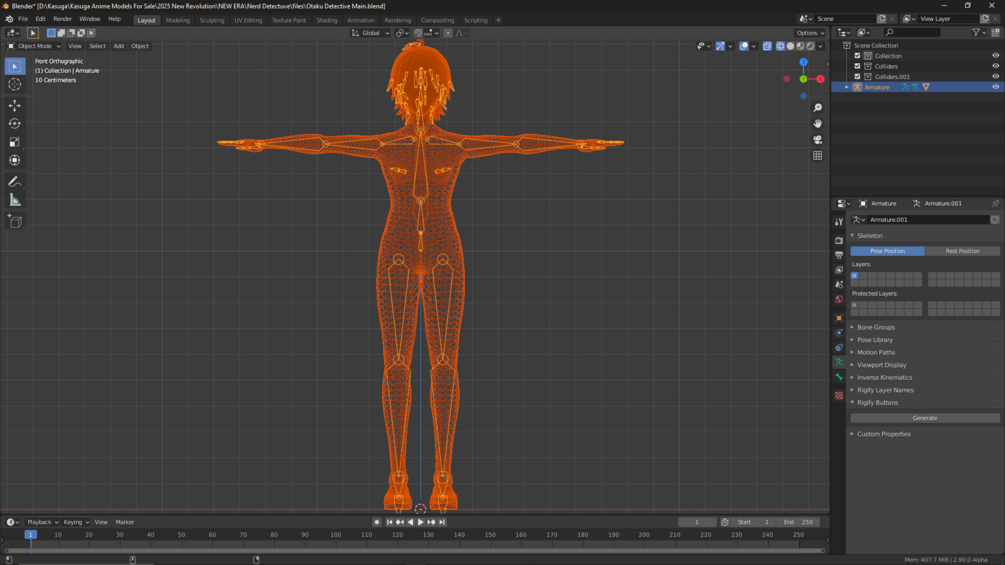Uncheck the Colliders collection checkbox
This screenshot has height=565, width=1005.
click(x=857, y=66)
